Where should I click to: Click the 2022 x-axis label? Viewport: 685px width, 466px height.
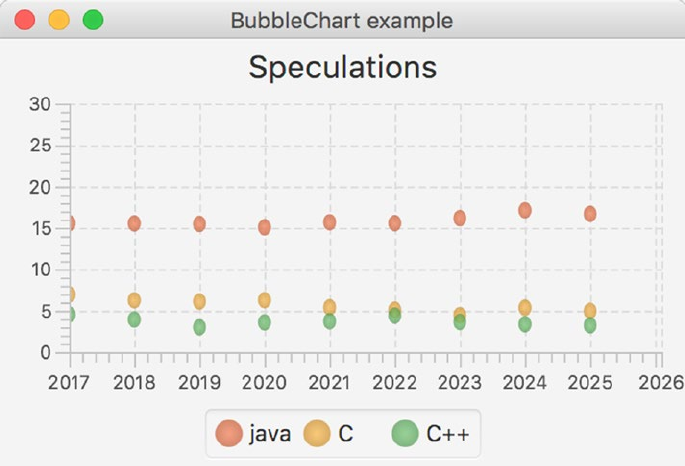click(394, 381)
